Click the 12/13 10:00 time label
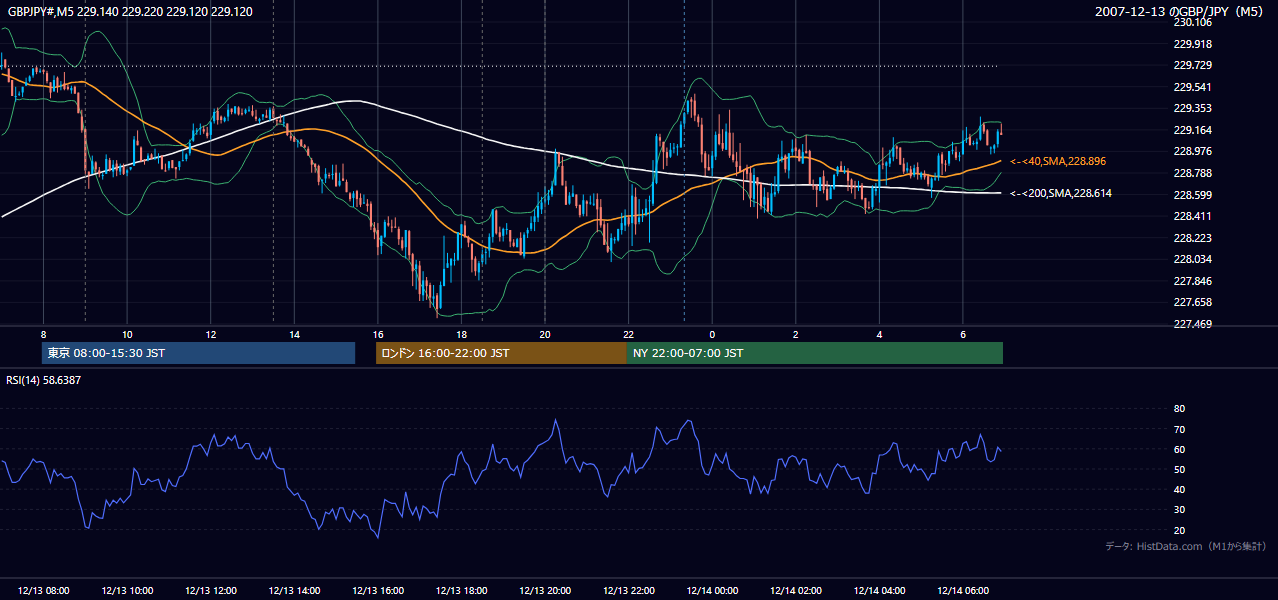 click(x=126, y=591)
